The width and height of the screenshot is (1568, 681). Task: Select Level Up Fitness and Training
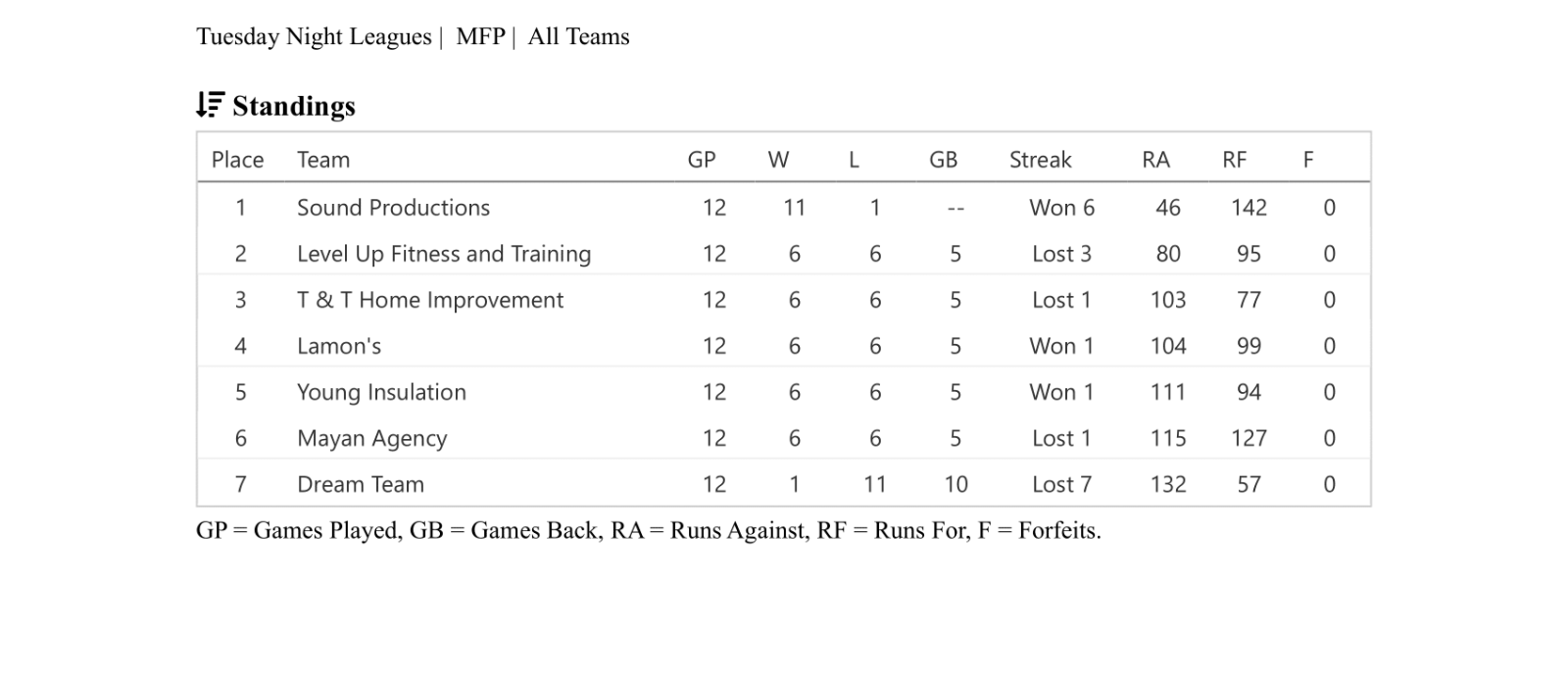pos(444,254)
